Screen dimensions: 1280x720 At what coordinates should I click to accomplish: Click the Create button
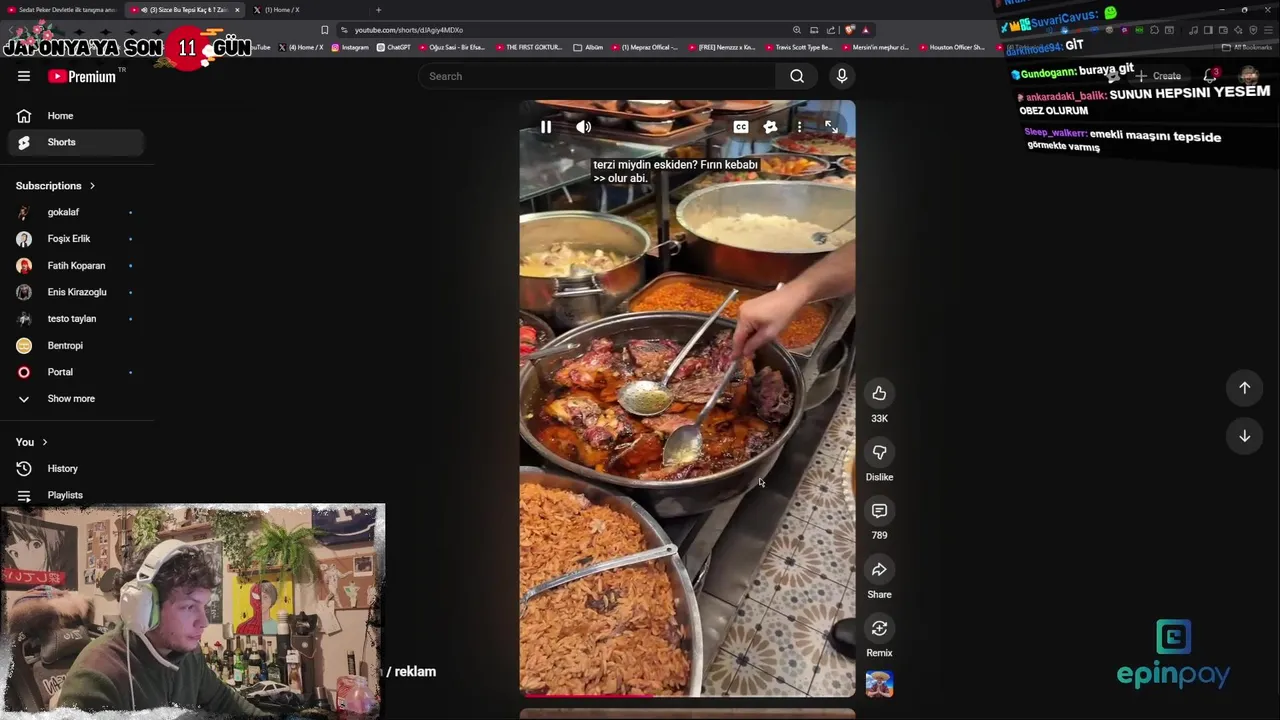click(x=1158, y=76)
